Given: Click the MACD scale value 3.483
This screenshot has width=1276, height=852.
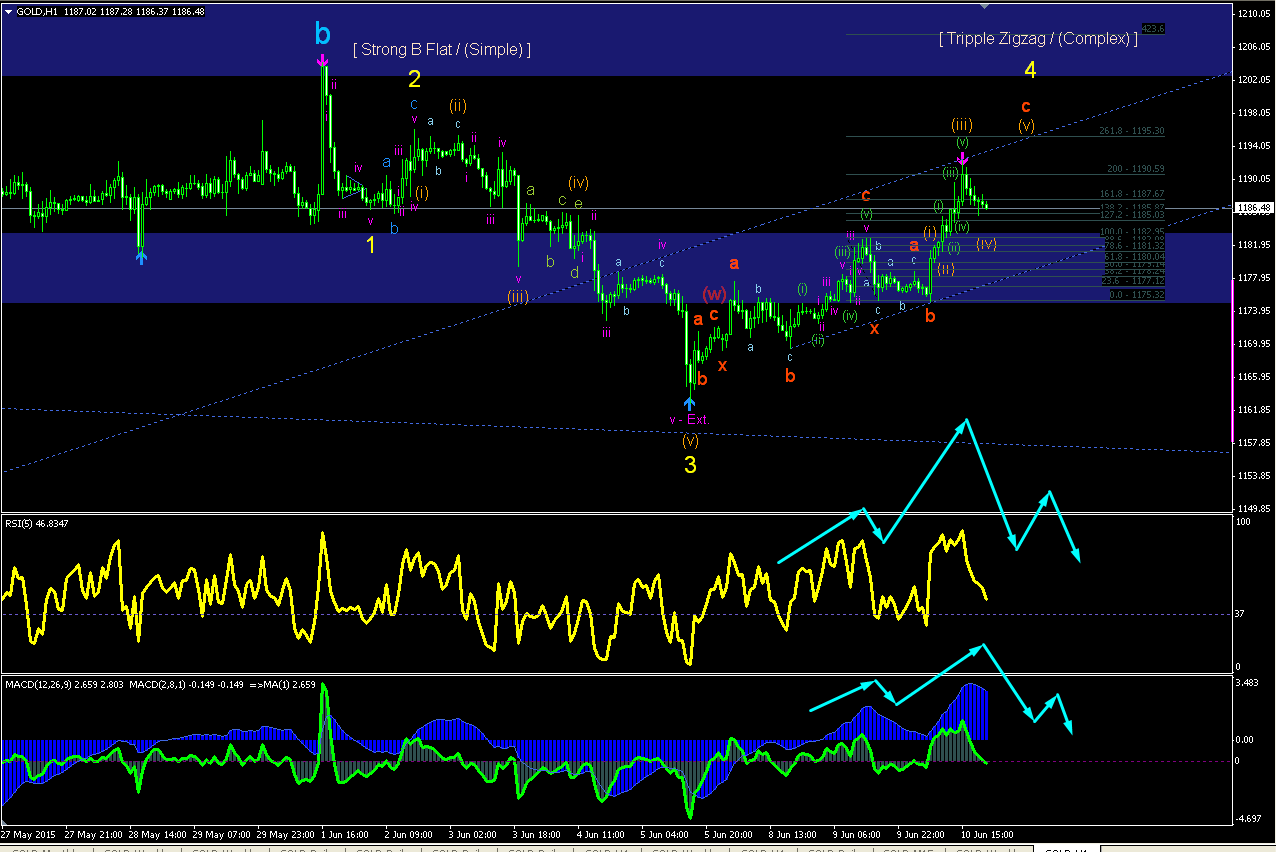Looking at the screenshot, I should (1248, 683).
